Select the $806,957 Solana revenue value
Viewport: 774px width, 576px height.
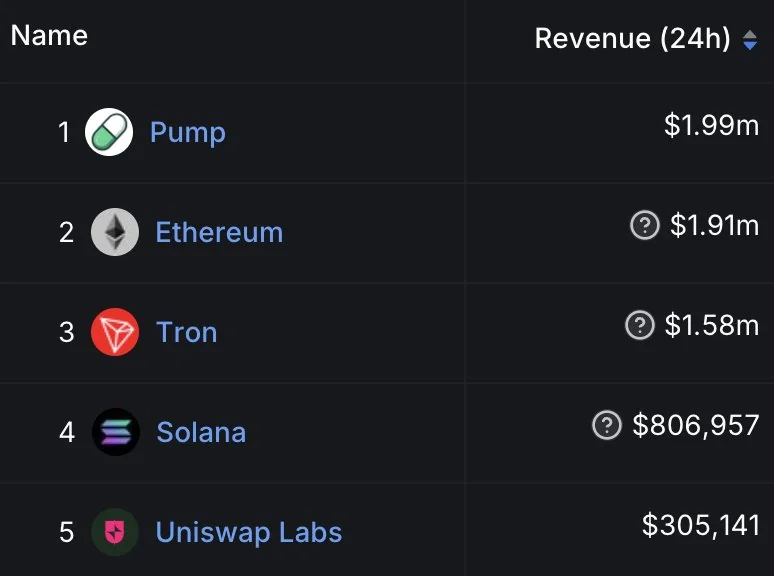click(x=696, y=425)
